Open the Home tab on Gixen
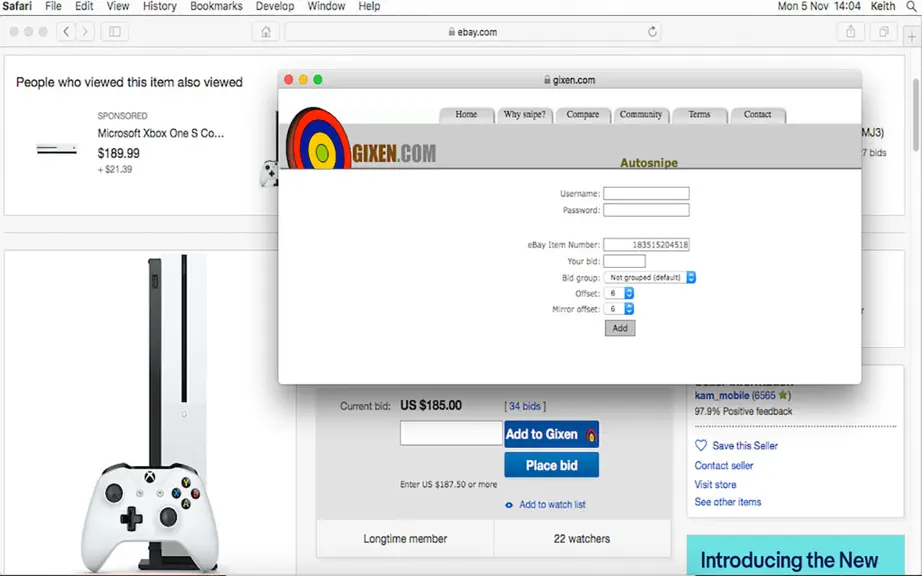 pos(466,115)
